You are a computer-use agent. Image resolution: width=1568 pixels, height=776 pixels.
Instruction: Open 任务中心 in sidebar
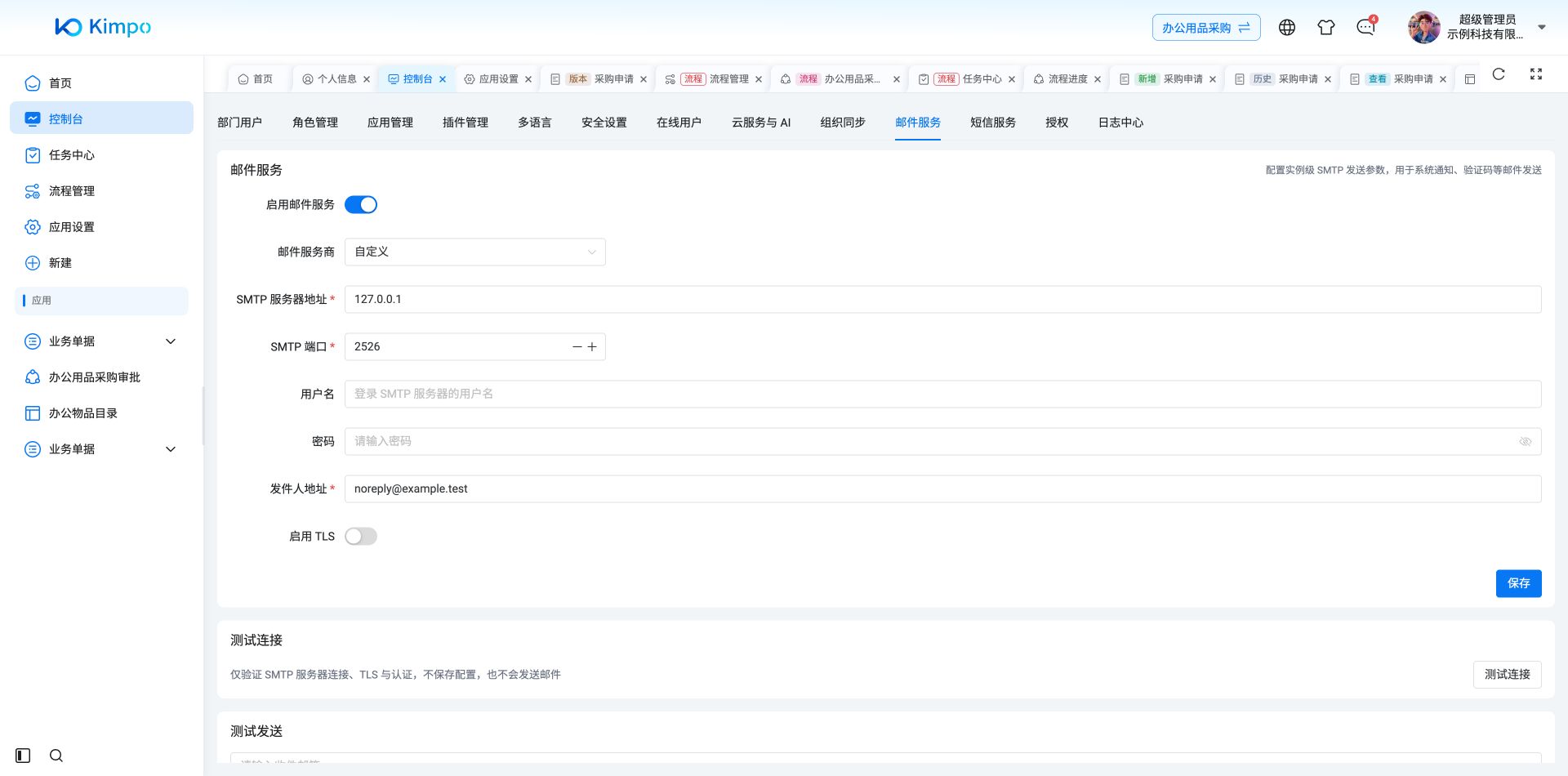pos(101,155)
